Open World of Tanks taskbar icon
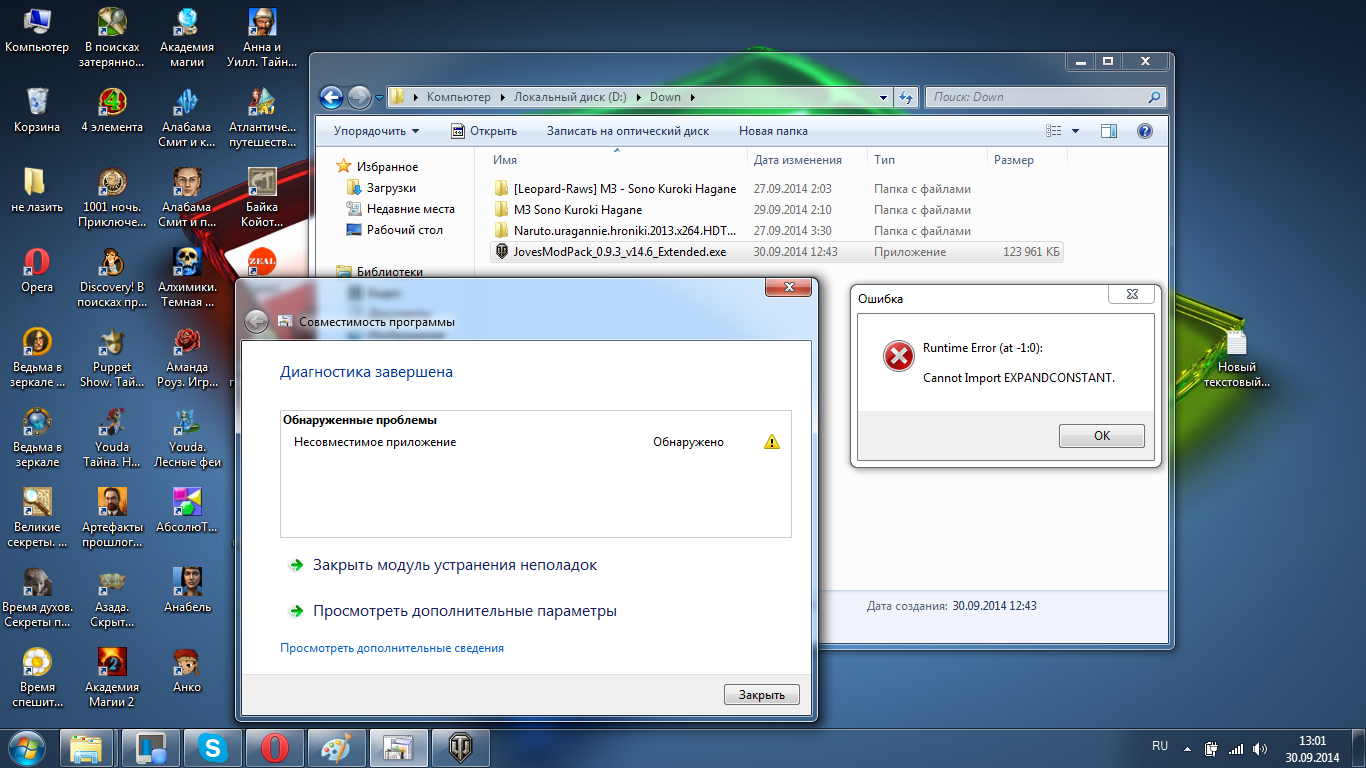Screen dimensions: 1366x768 pyautogui.click(x=460, y=747)
